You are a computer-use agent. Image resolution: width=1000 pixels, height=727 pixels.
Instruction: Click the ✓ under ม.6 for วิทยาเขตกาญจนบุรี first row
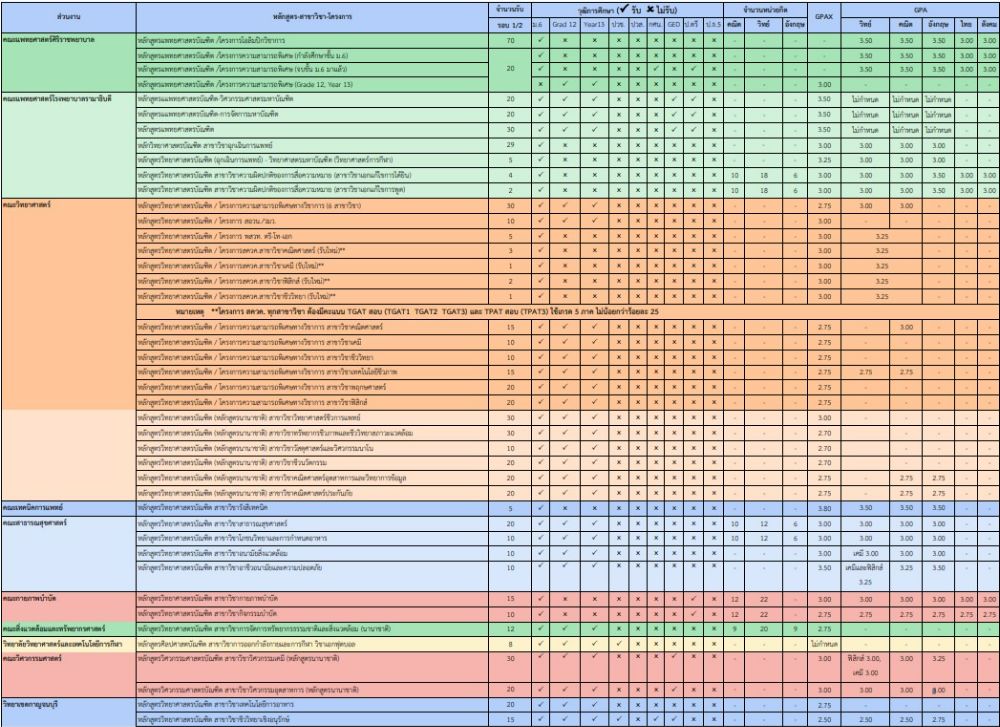541,705
